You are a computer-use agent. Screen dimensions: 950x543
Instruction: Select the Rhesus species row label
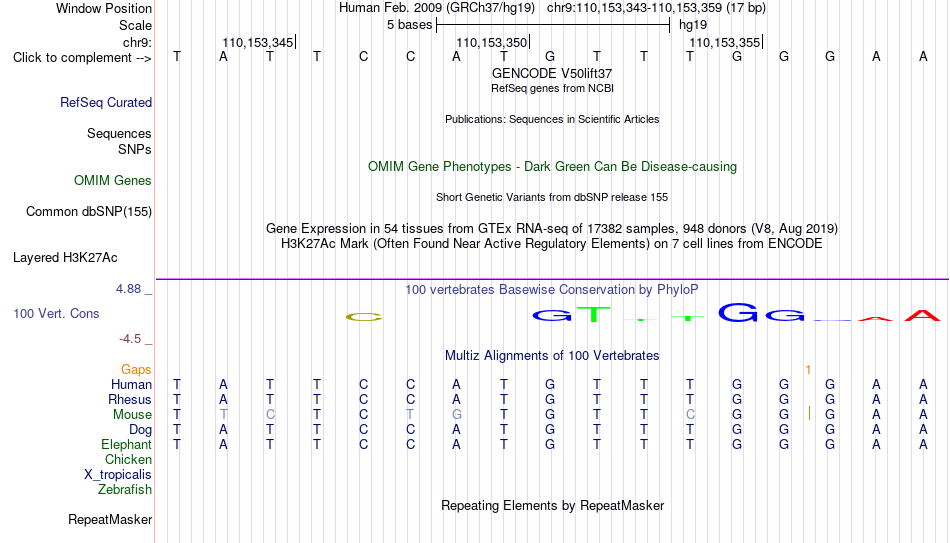click(130, 399)
